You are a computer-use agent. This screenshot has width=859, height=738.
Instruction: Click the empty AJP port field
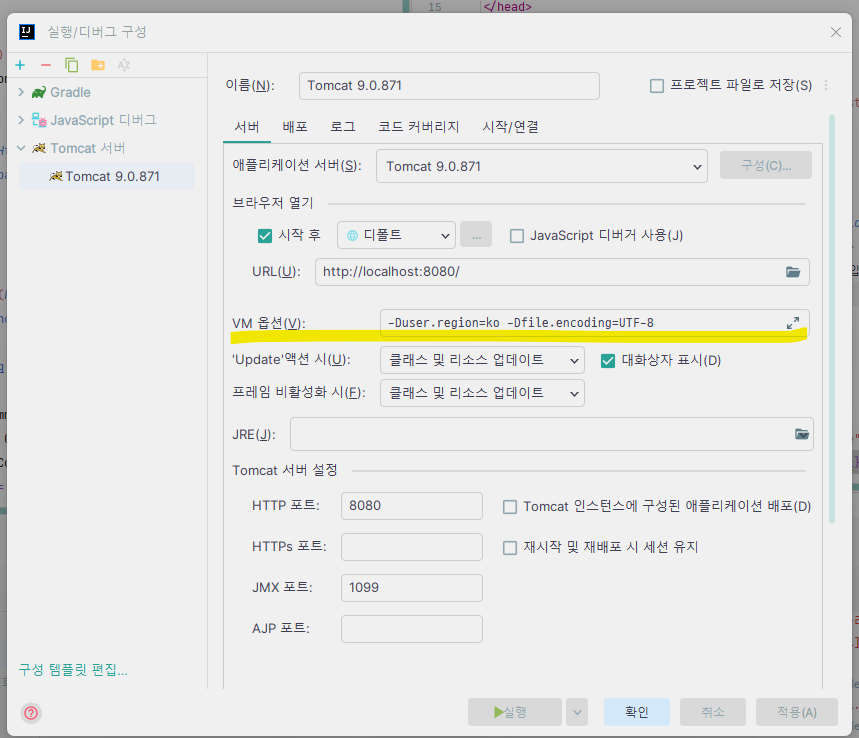point(411,629)
